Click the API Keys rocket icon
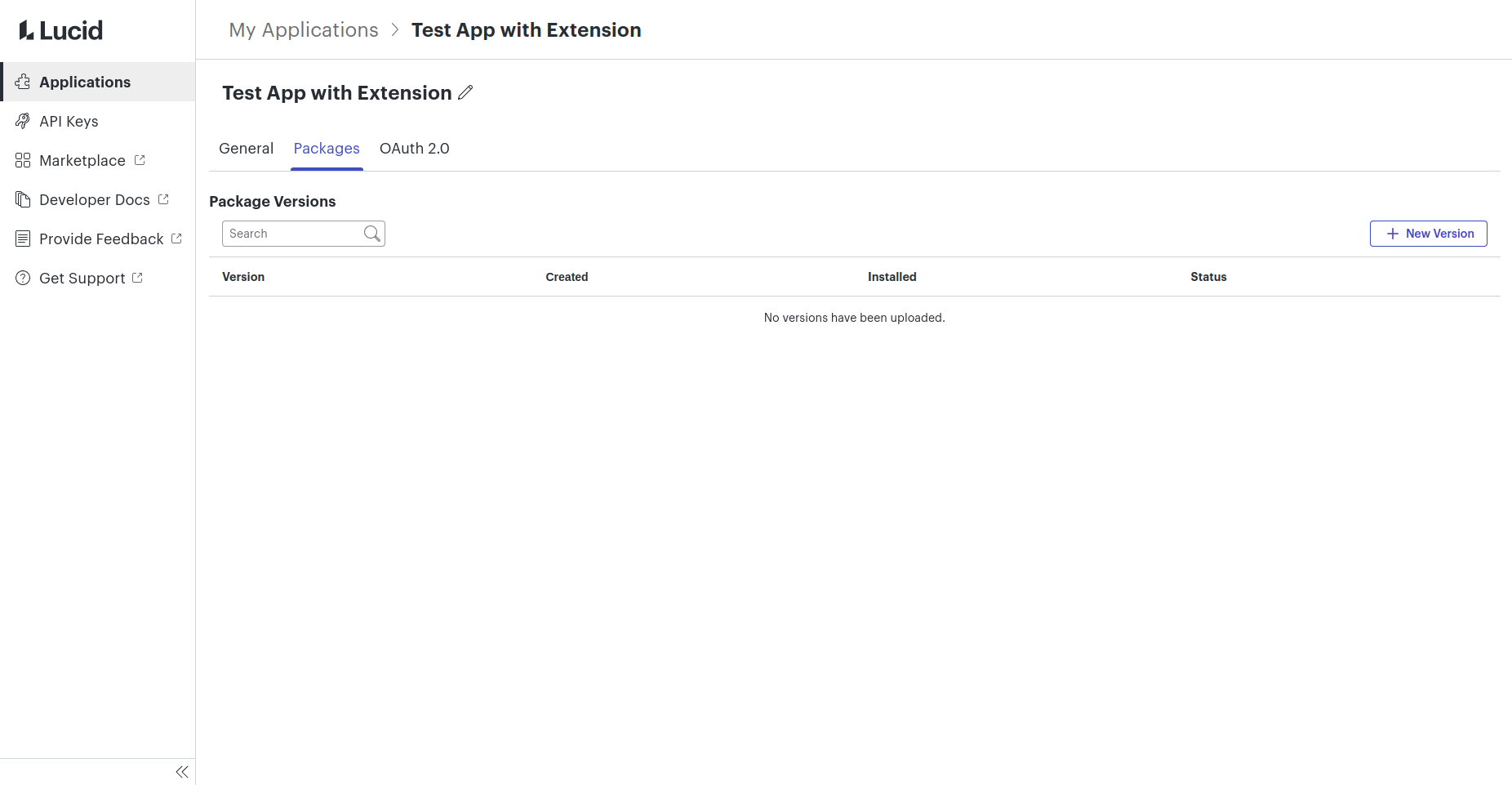1512x785 pixels. [23, 121]
